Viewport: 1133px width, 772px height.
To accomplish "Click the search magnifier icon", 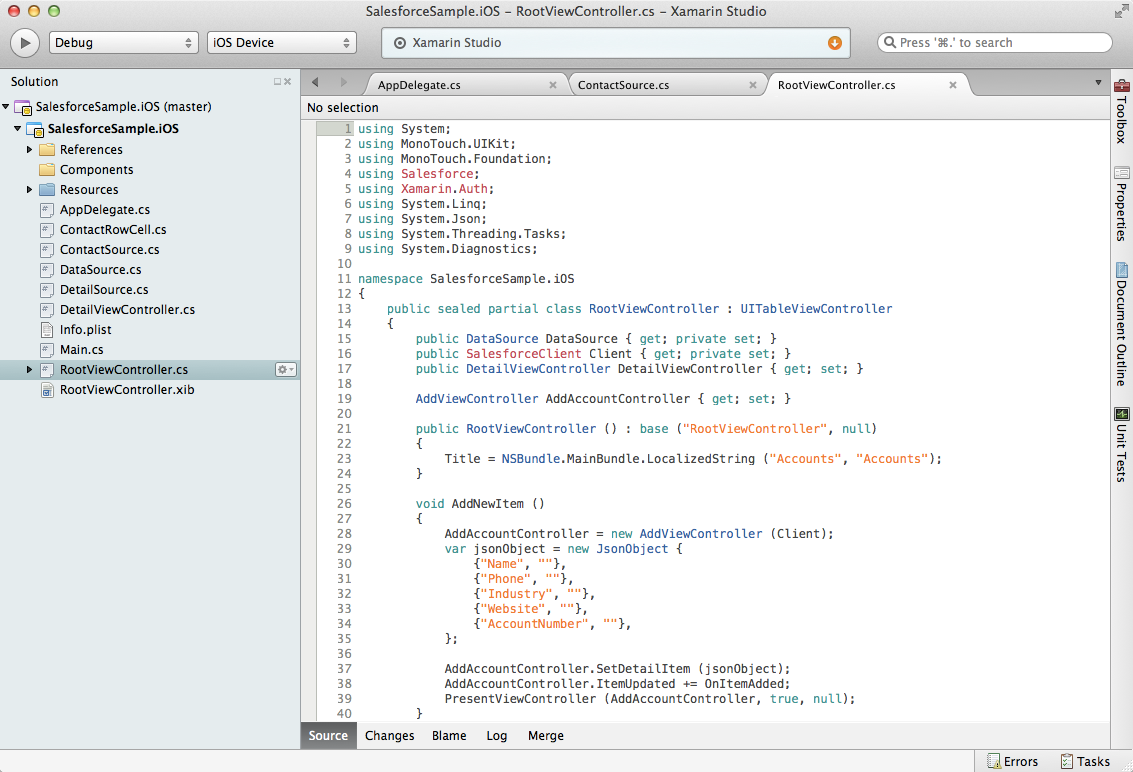I will pos(889,43).
